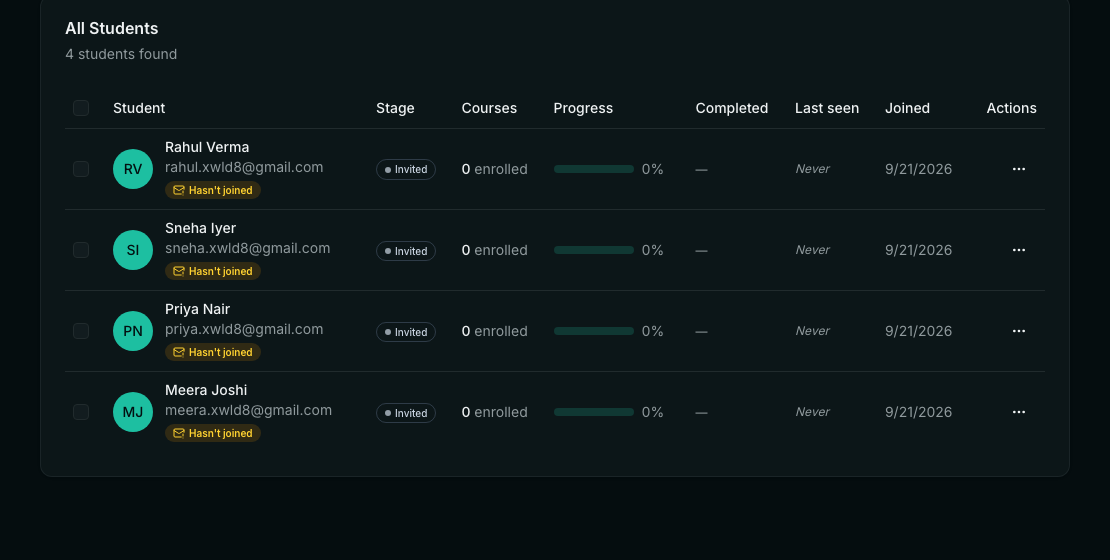
Task: Click email rahul.xwld8@gmail.com
Action: click(x=244, y=168)
